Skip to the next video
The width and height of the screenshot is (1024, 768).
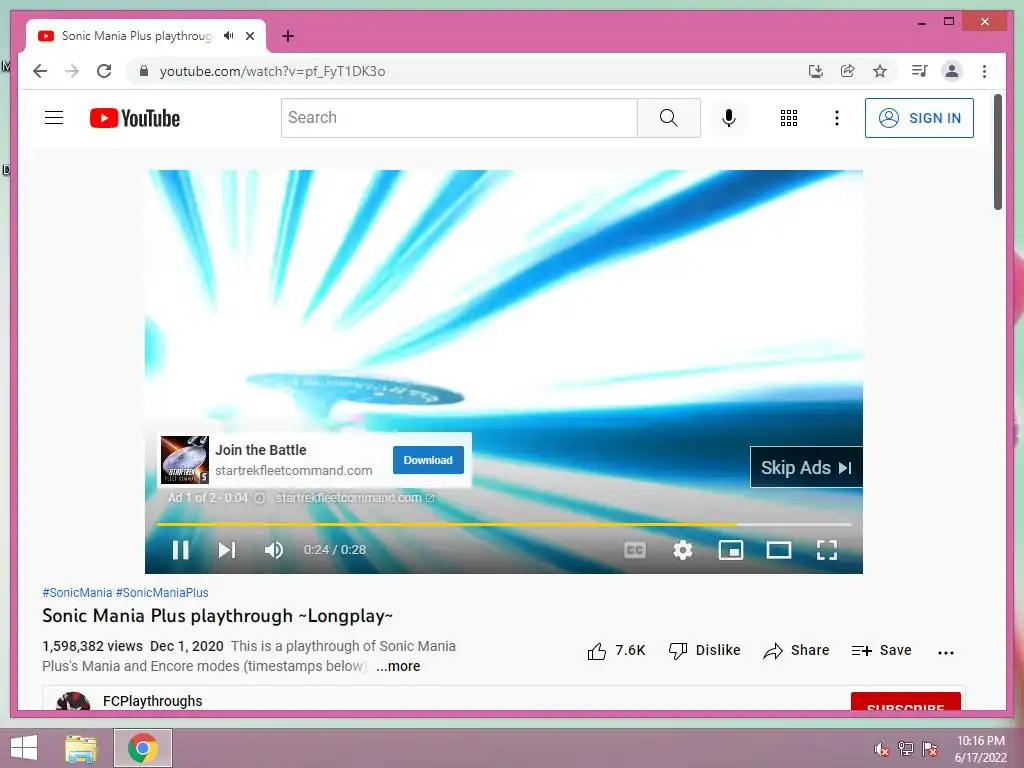[227, 550]
